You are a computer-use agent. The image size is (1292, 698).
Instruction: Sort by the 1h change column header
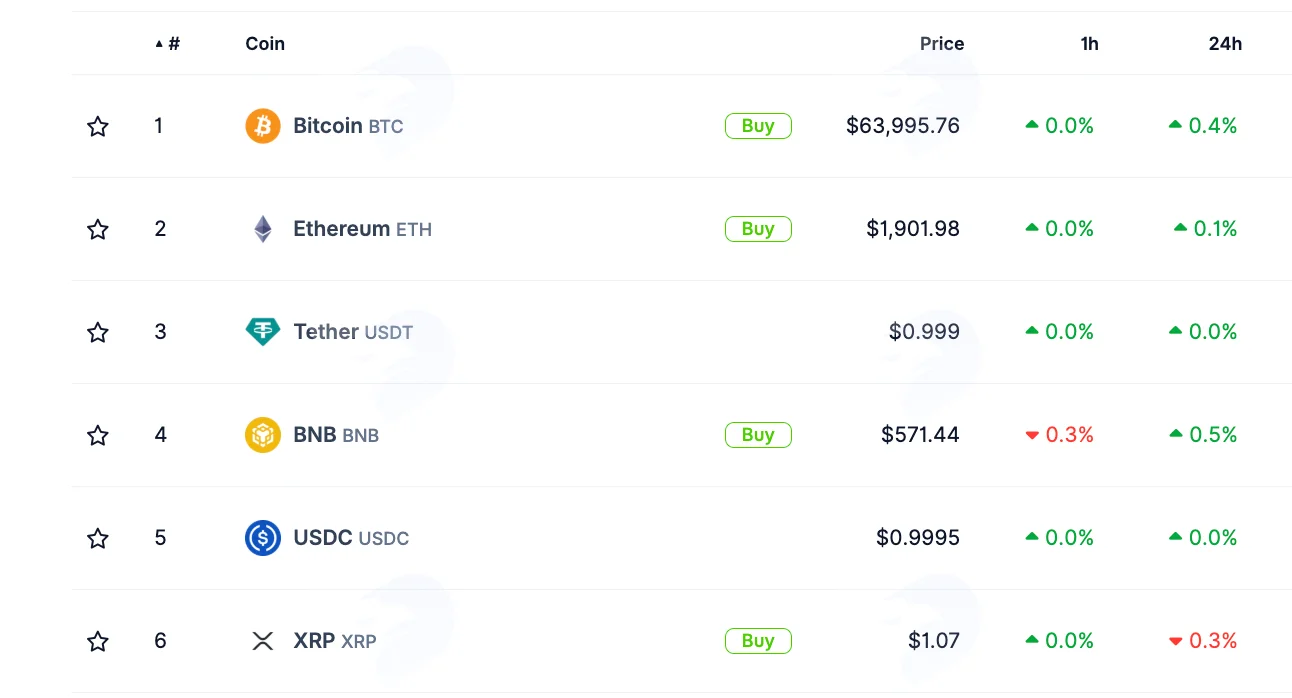(x=1089, y=44)
